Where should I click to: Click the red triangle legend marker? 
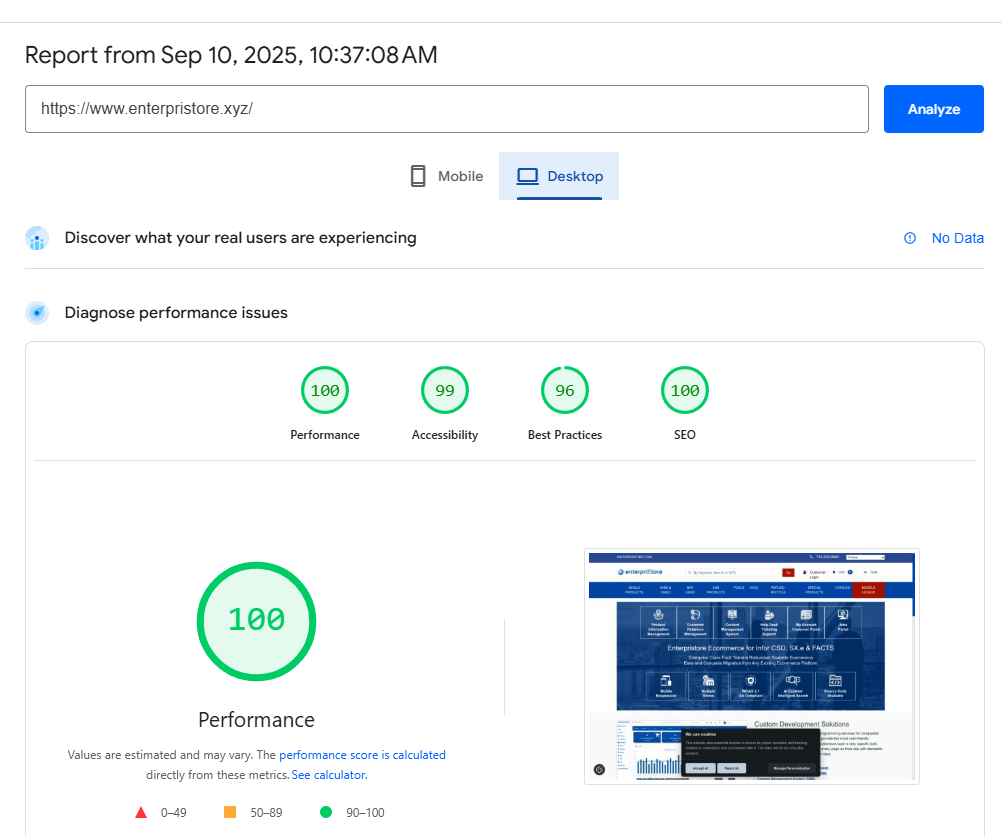(x=141, y=812)
